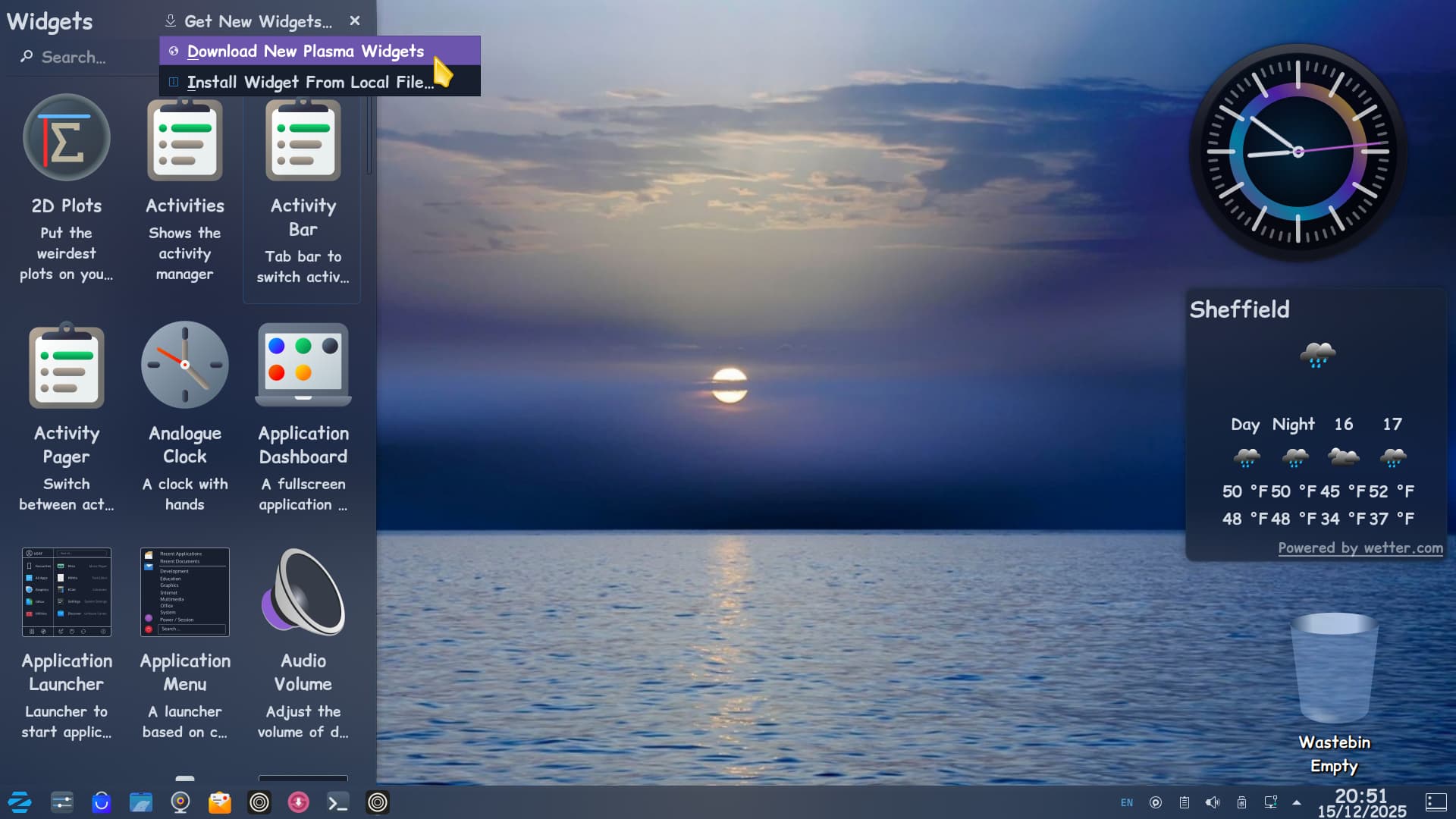
Task: Open the blue shopping bag software store
Action: [x=101, y=802]
